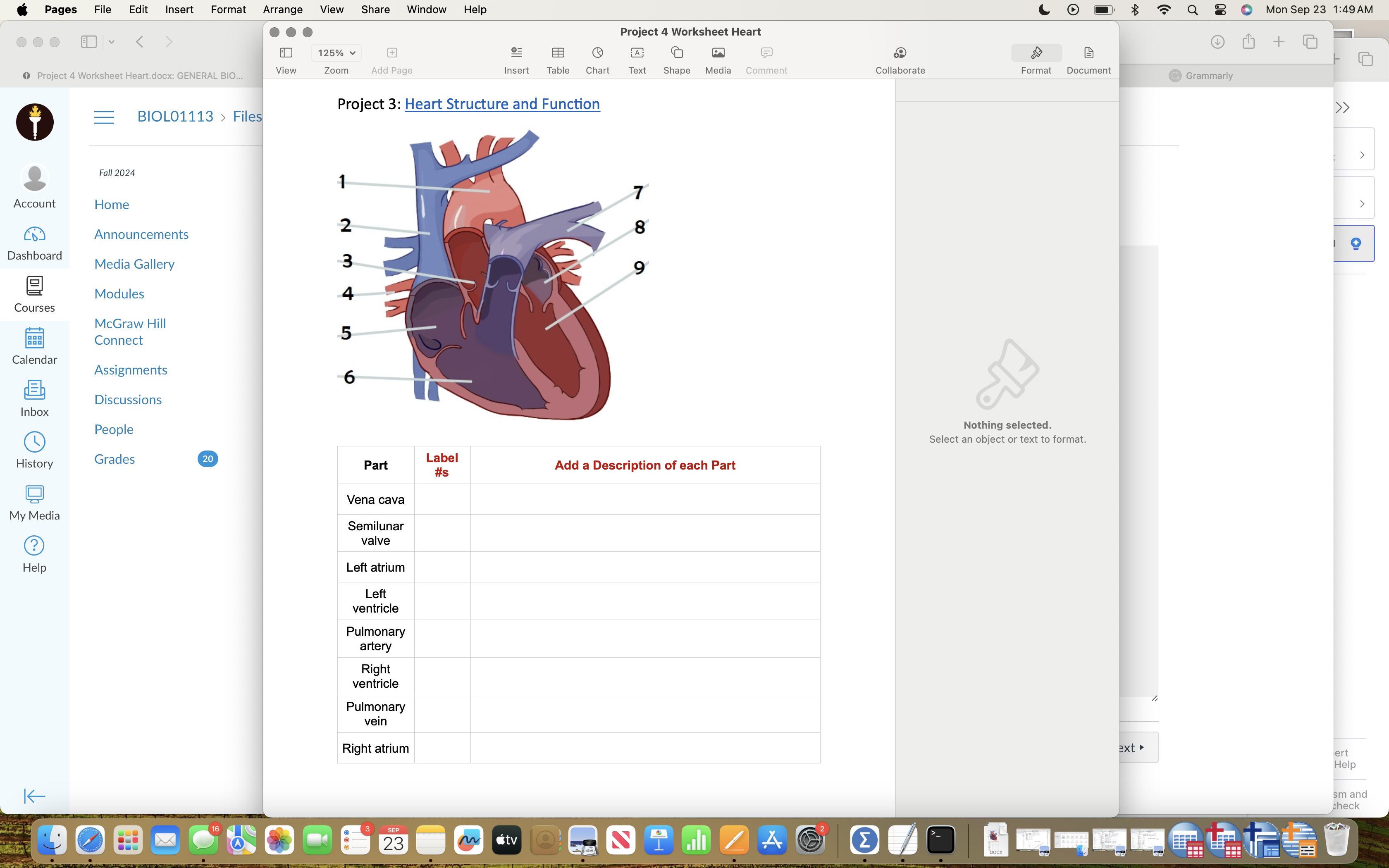
Task: Select the "Pulmonary artery" table cell
Action: (x=375, y=638)
